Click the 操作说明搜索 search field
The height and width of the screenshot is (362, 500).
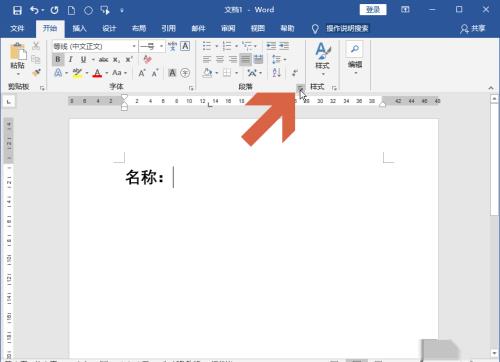[x=347, y=29]
